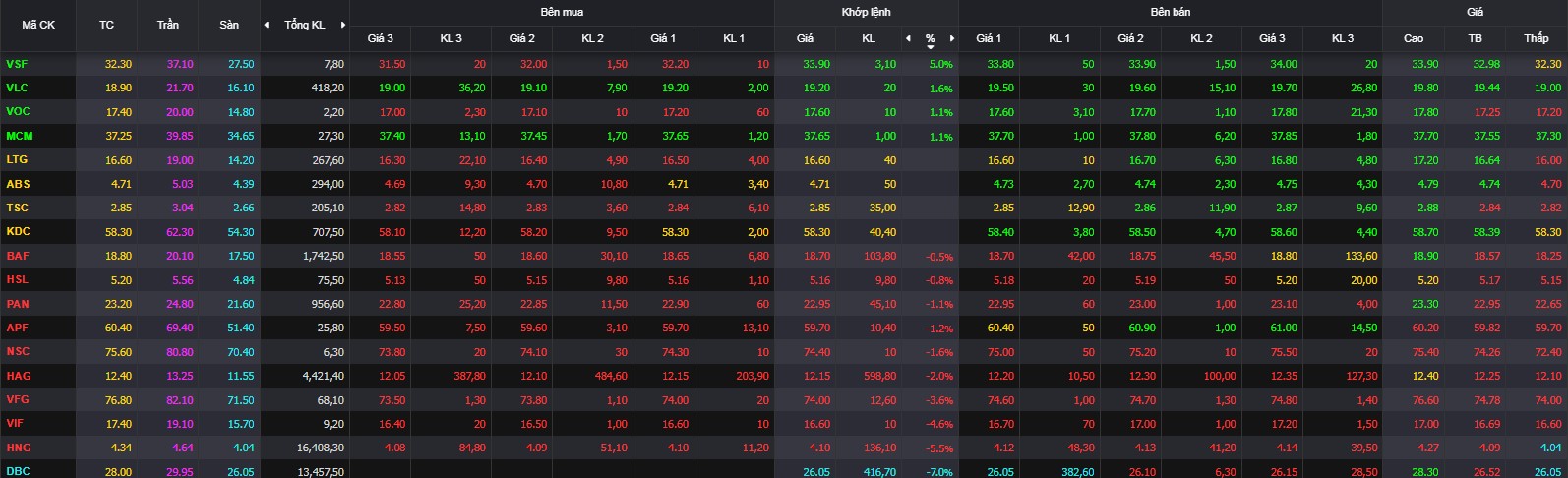Click the right arrow beside the % header

coord(952,38)
